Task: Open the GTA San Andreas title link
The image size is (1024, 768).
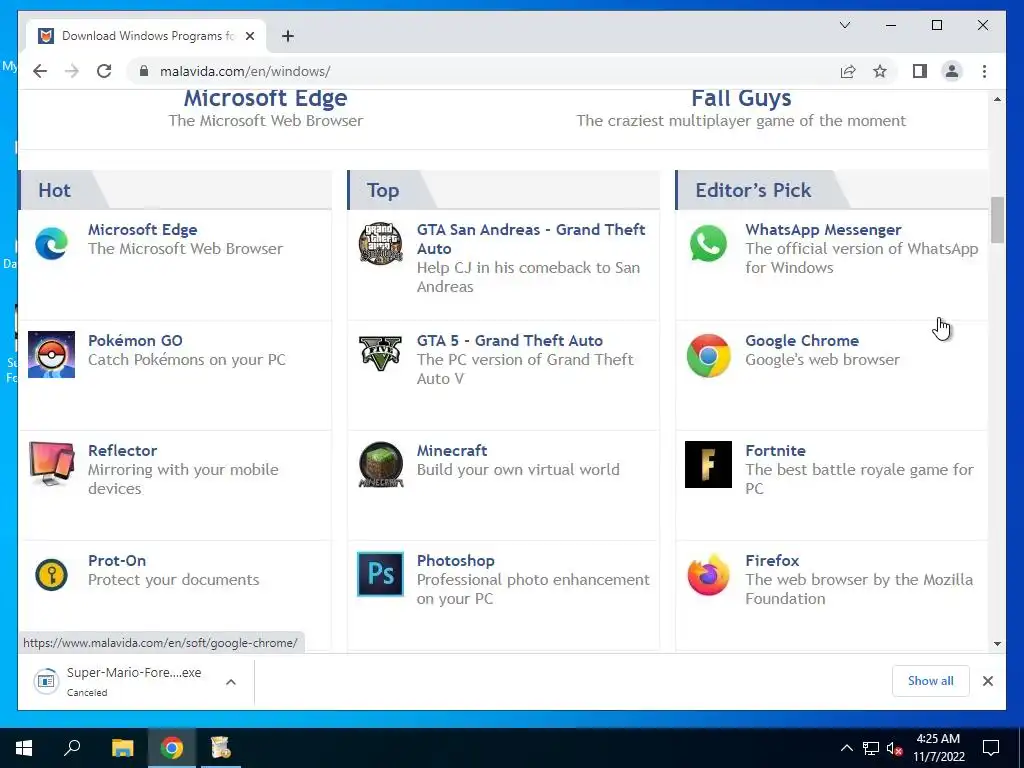Action: [x=530, y=239]
